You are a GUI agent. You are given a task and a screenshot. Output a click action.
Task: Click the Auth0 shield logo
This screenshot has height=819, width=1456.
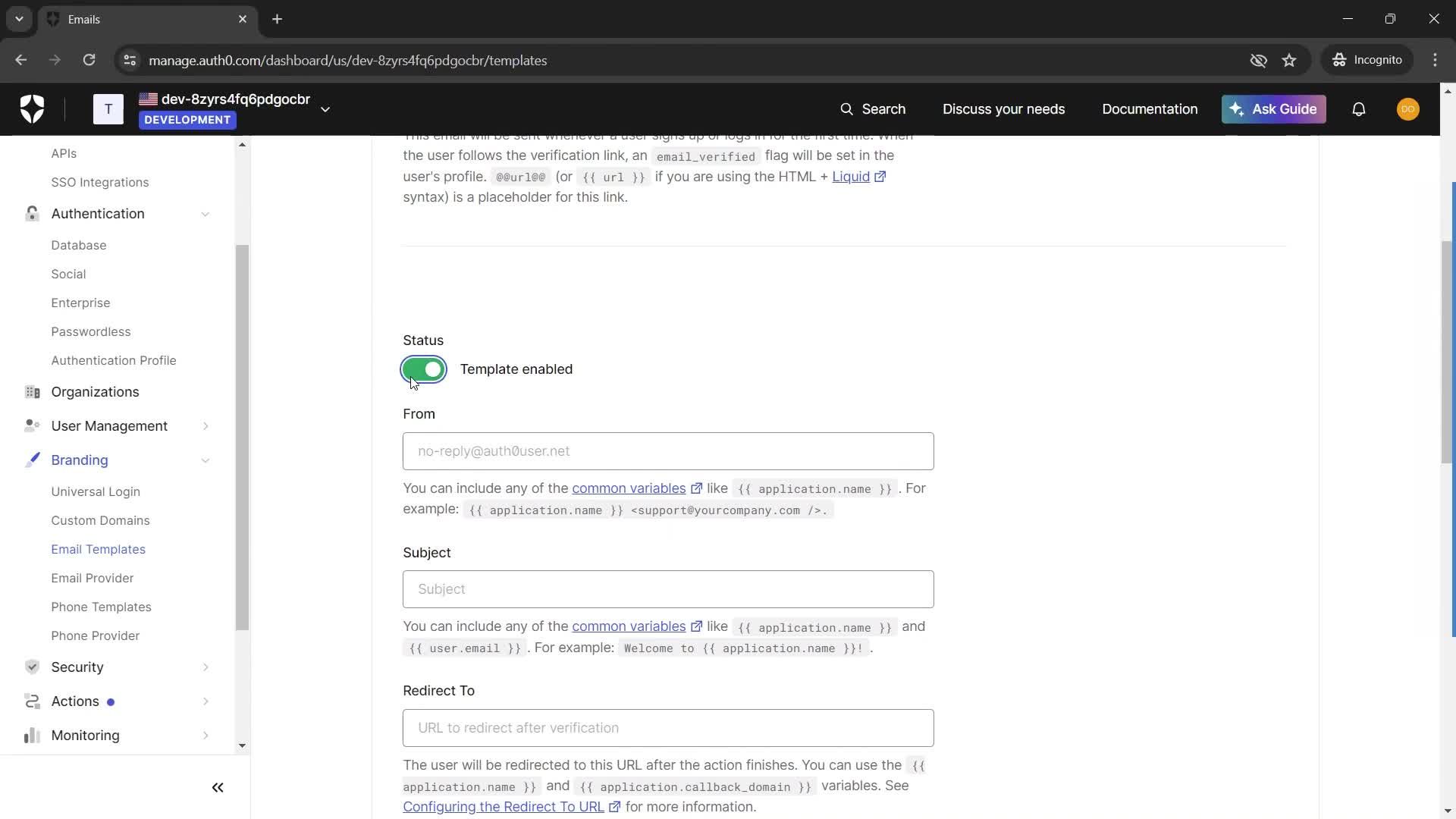click(x=32, y=109)
